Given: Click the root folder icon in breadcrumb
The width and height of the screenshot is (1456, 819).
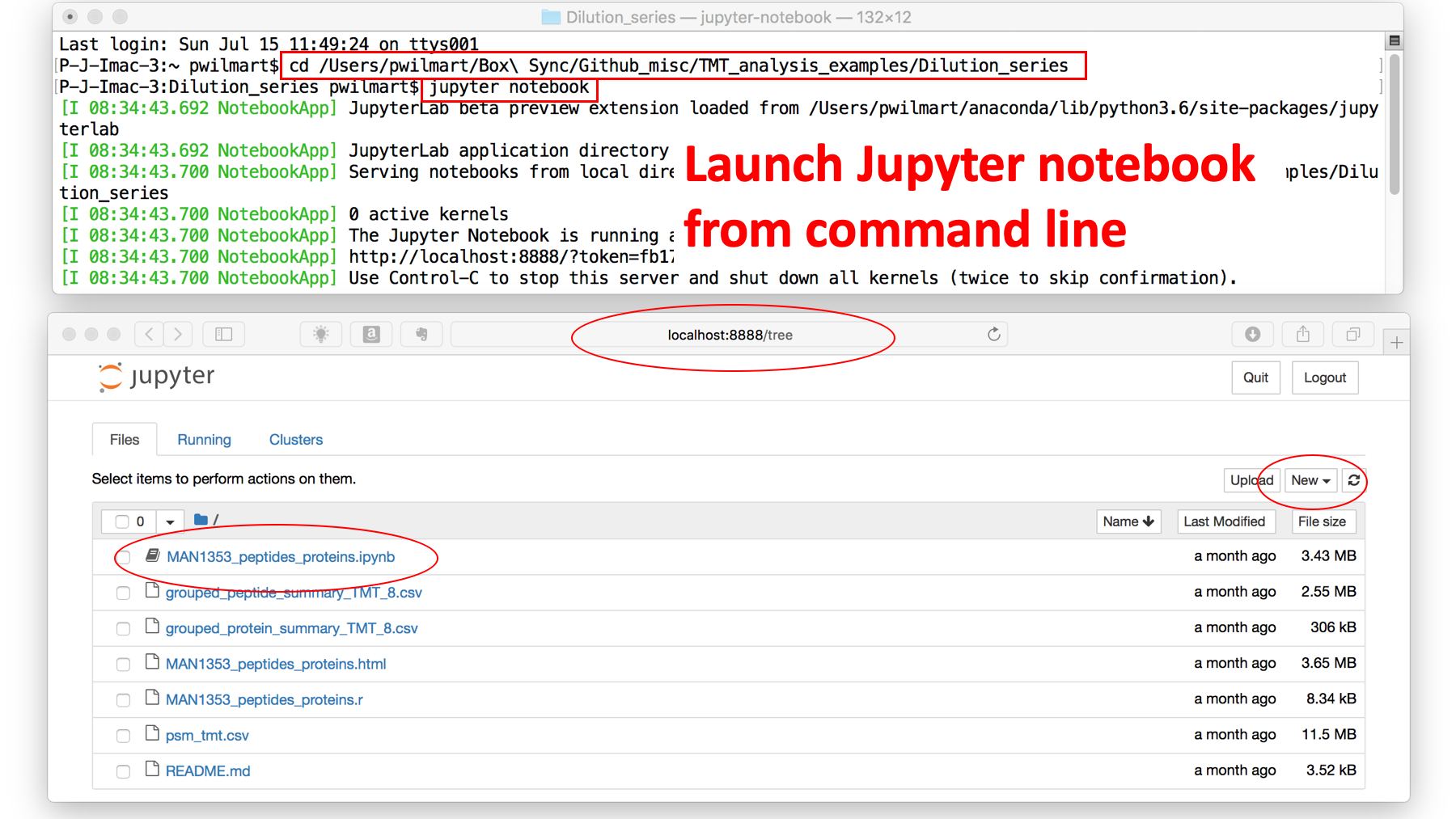Looking at the screenshot, I should (x=201, y=520).
